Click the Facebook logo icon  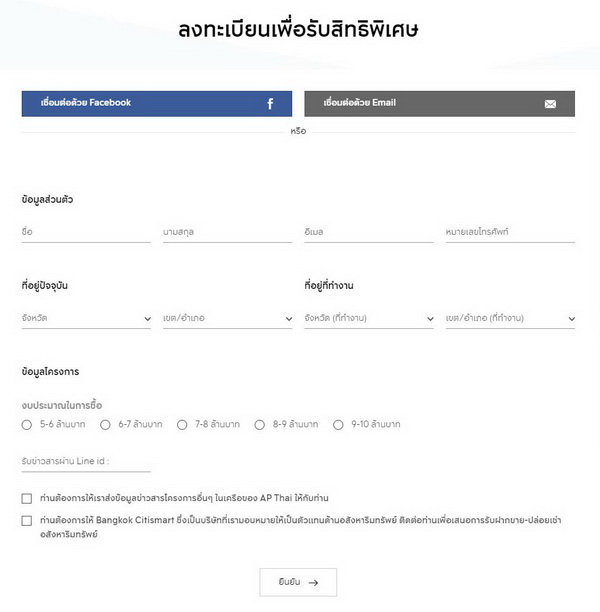(x=270, y=104)
